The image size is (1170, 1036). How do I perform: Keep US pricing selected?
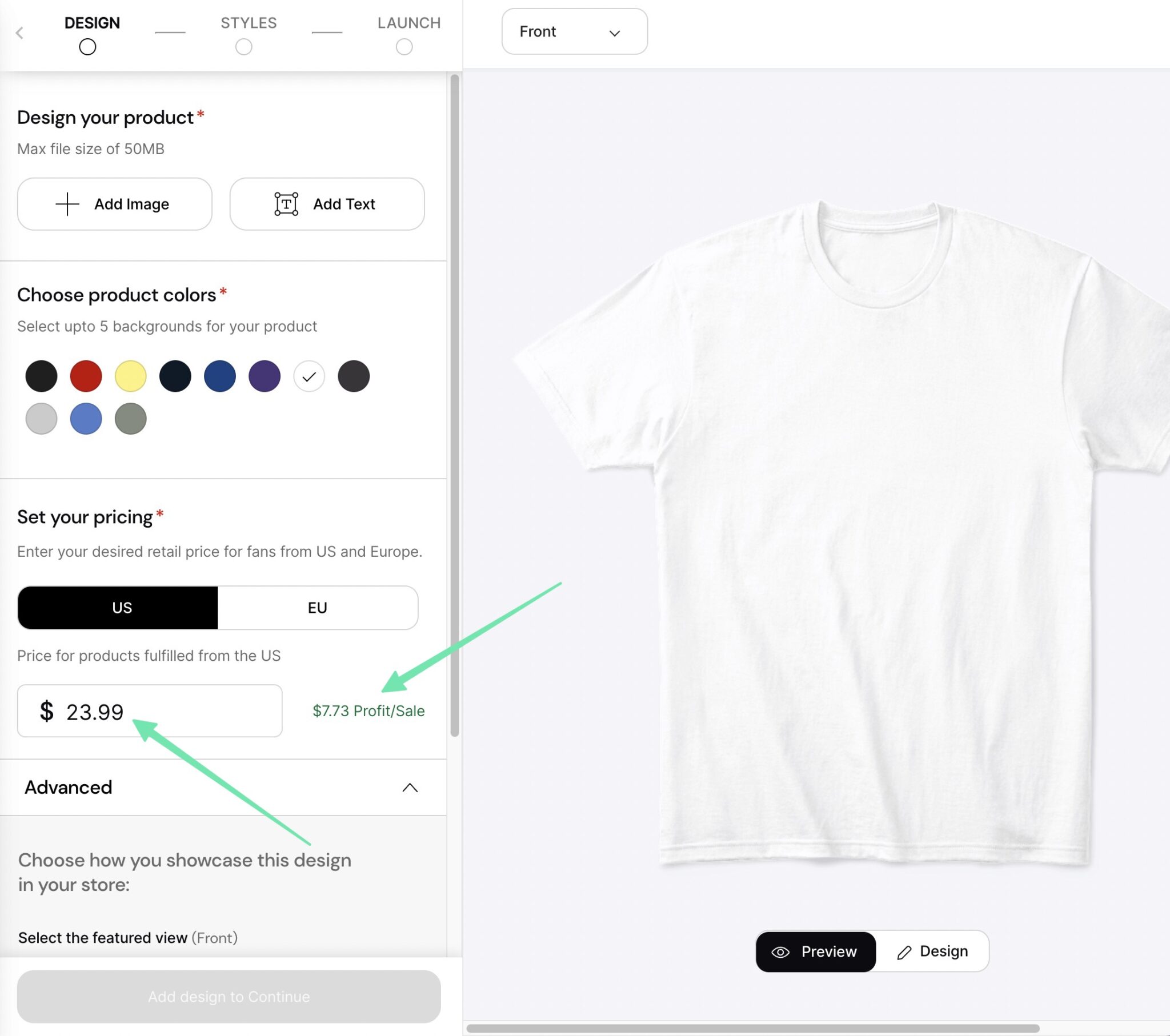[121, 608]
